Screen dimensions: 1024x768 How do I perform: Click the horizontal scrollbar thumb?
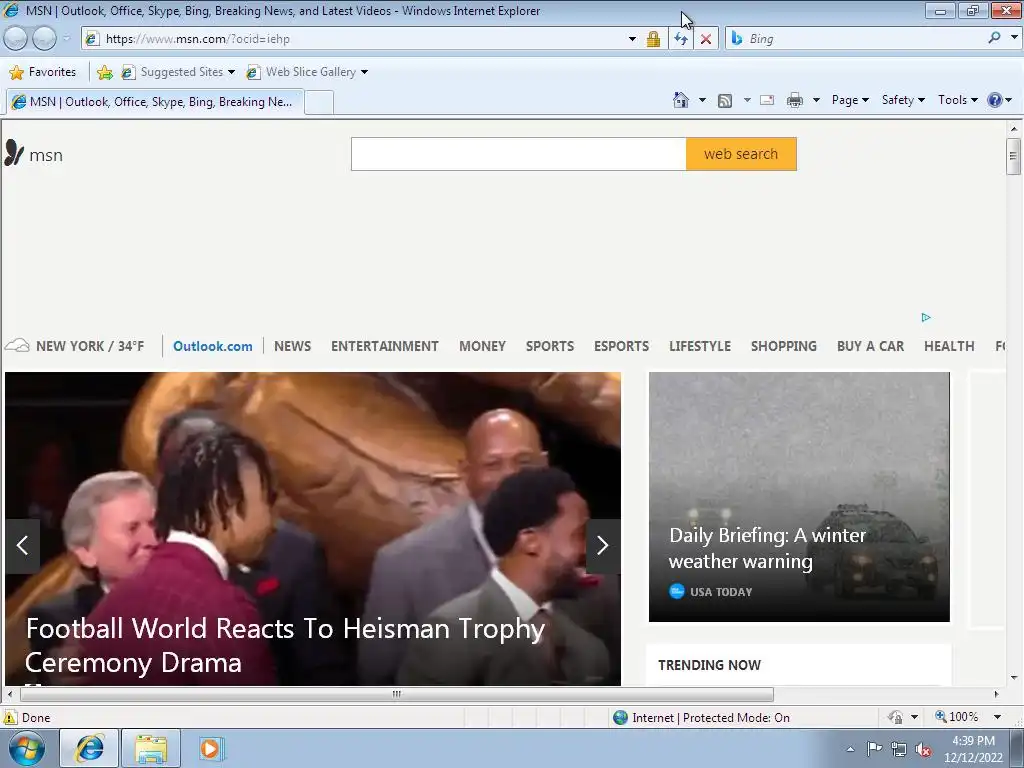pos(396,694)
